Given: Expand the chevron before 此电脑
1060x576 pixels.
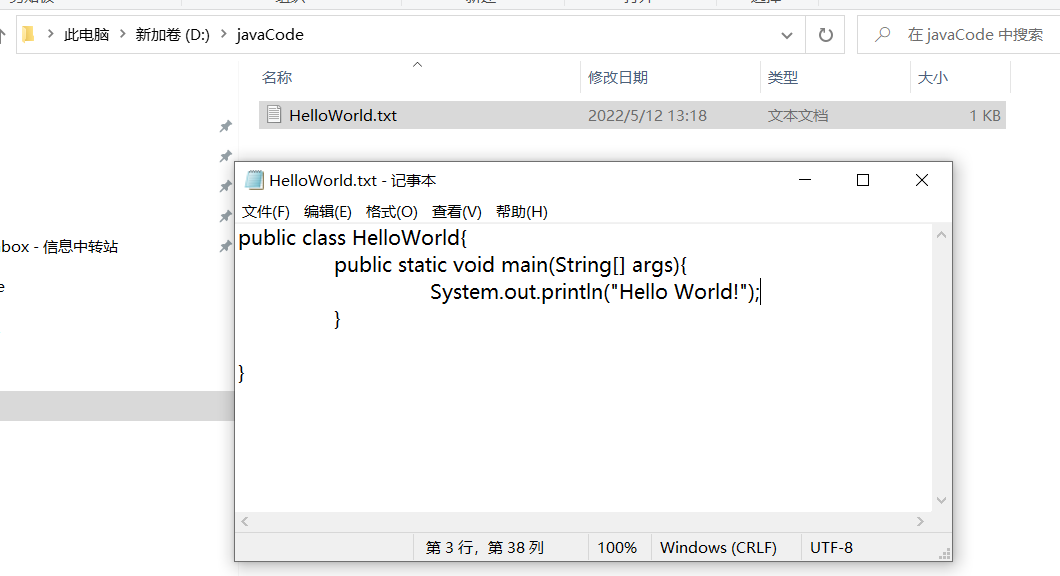Looking at the screenshot, I should coord(50,34).
